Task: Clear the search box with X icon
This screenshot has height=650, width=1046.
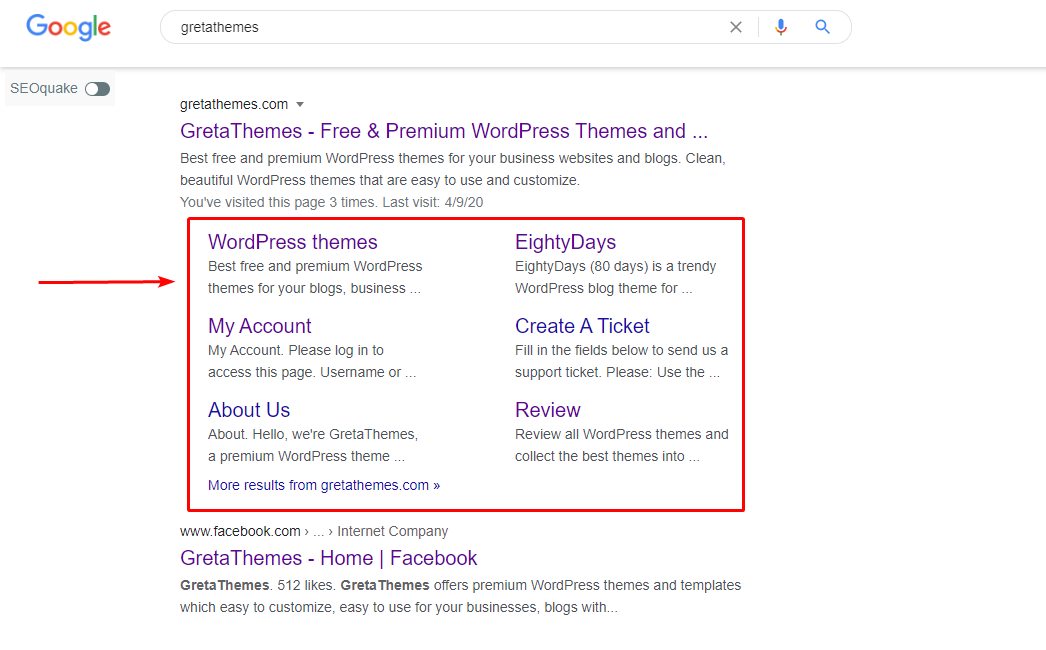Action: (736, 27)
